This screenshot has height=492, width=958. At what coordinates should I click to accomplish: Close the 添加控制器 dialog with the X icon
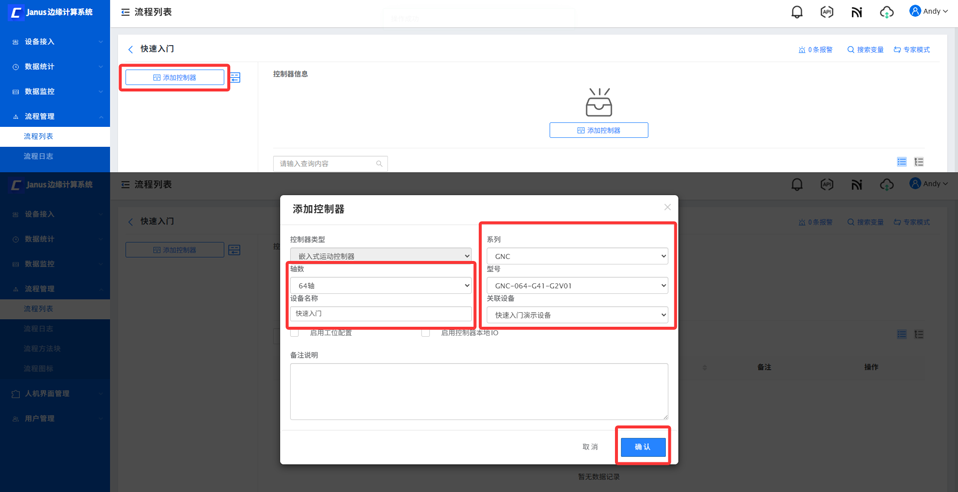coord(667,207)
